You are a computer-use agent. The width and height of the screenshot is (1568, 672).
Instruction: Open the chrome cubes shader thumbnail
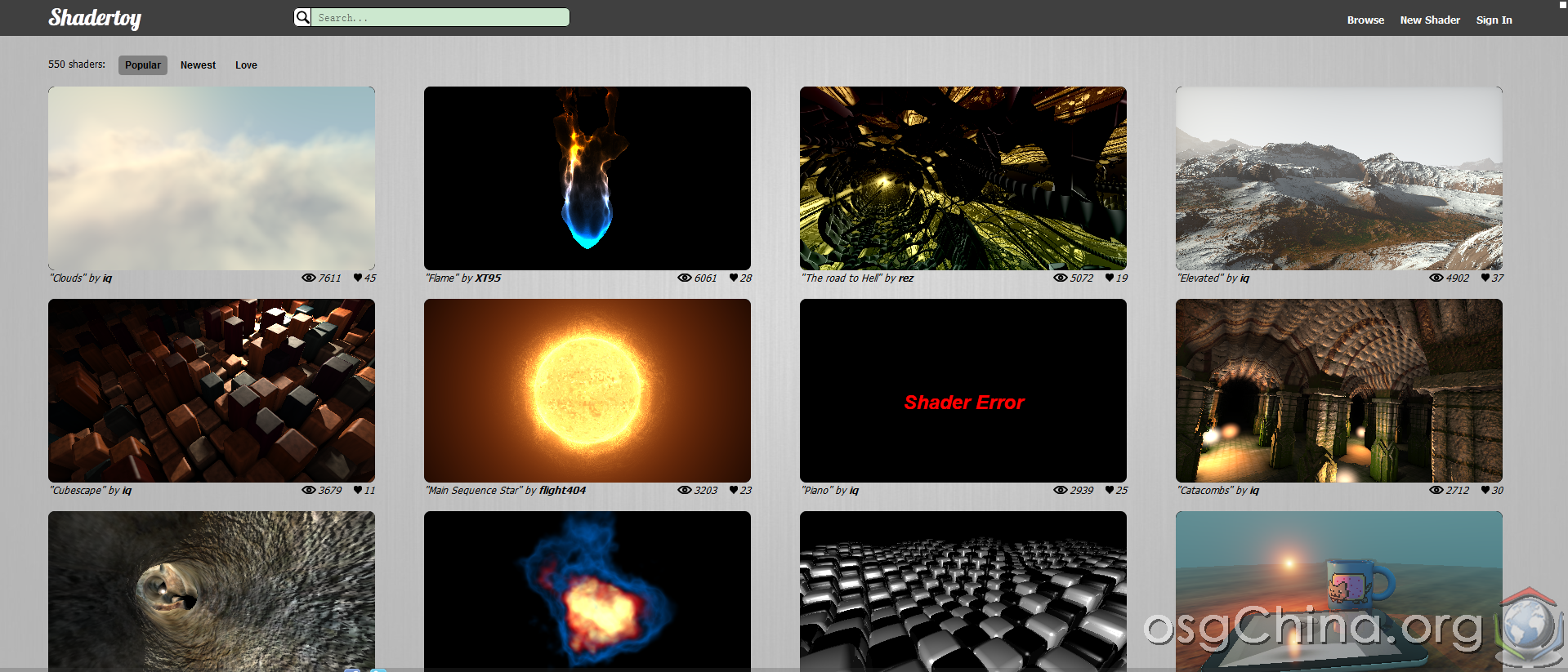(x=963, y=591)
